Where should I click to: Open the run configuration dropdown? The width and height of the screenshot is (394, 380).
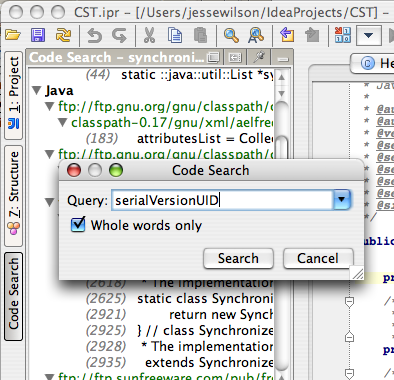click(x=369, y=35)
